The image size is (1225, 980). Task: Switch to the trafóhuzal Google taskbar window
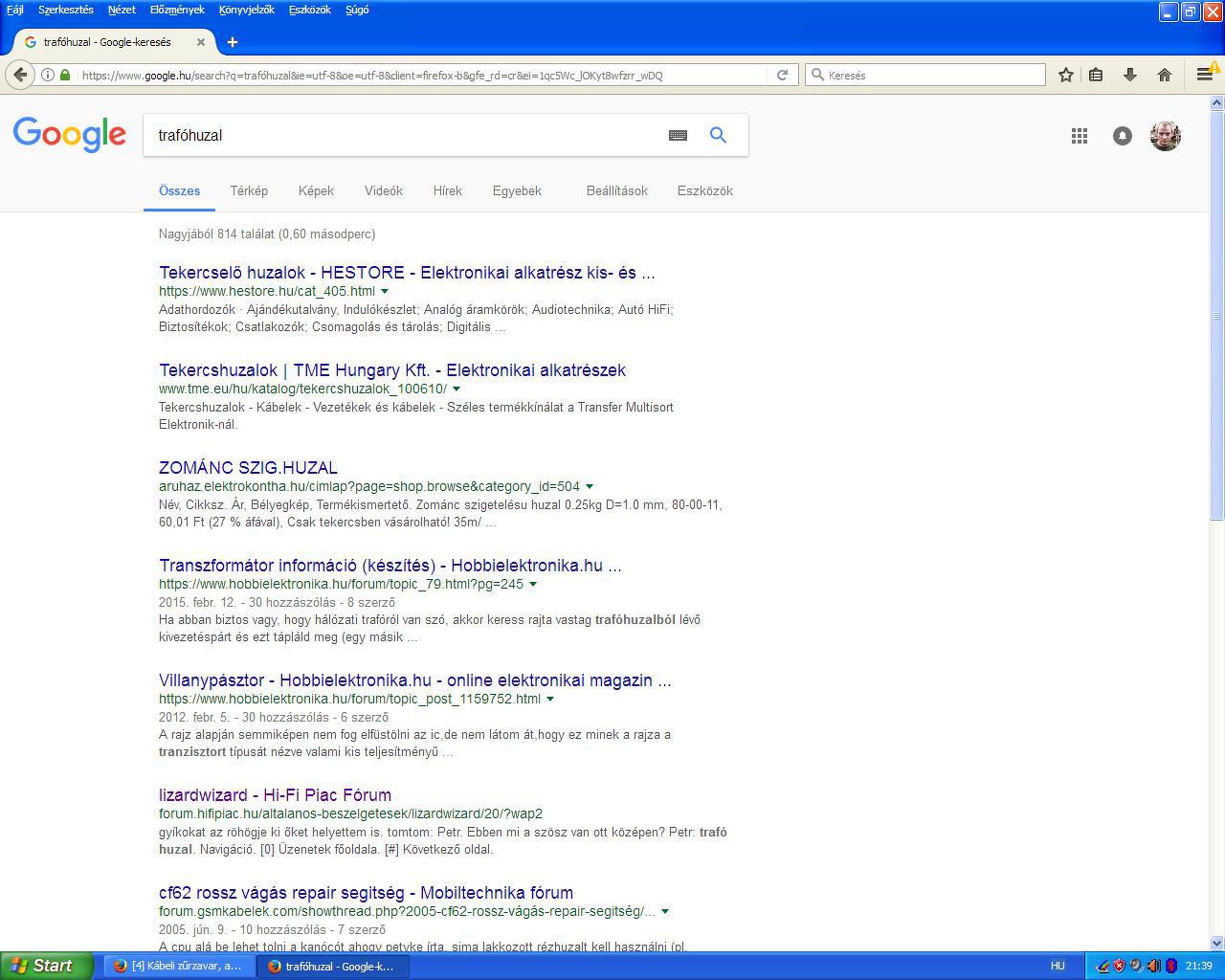tap(332, 966)
